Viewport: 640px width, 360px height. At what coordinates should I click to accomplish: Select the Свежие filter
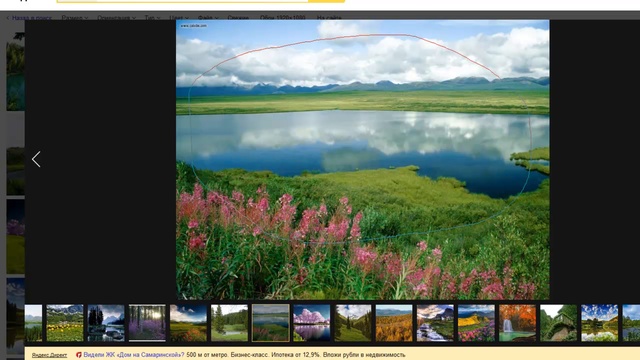coord(238,18)
